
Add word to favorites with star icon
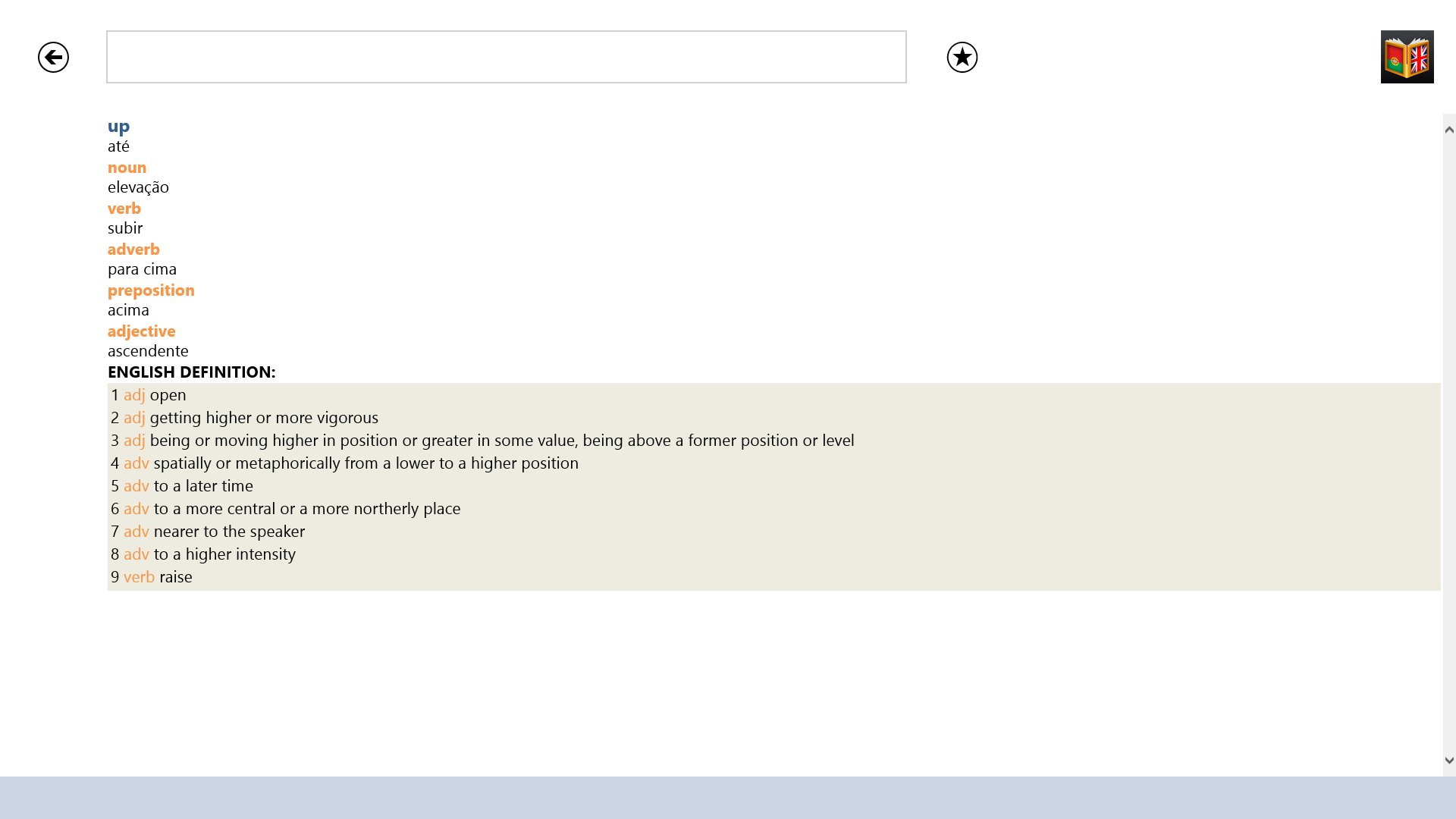[x=962, y=58]
